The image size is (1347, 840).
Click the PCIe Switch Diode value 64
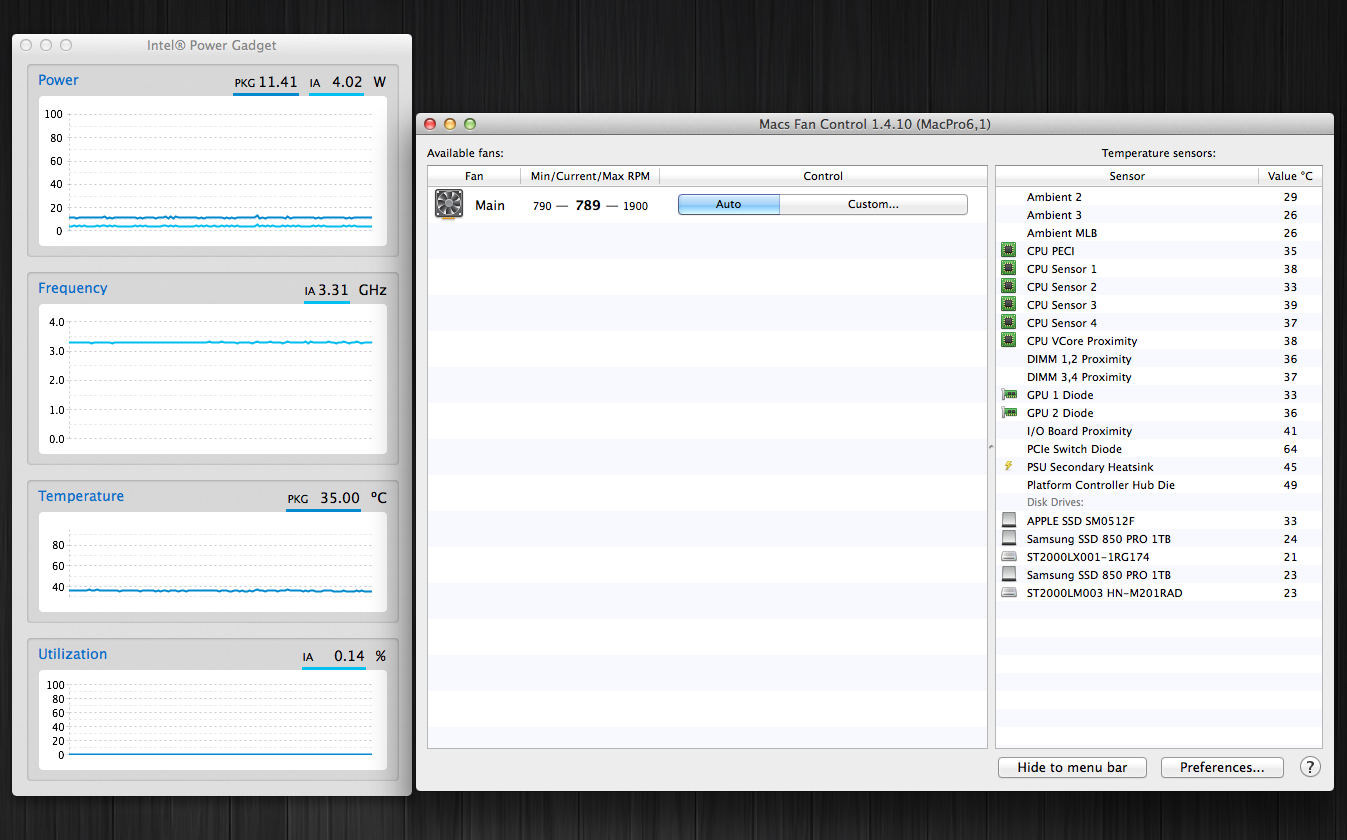(x=1290, y=449)
